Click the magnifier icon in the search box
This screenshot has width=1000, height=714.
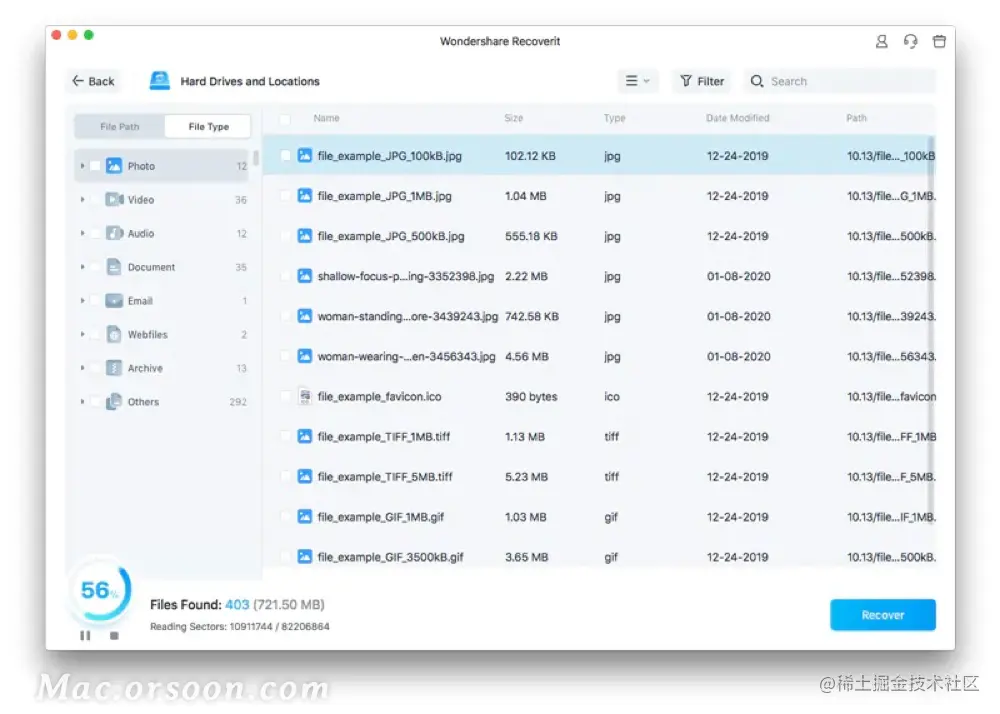pyautogui.click(x=757, y=81)
